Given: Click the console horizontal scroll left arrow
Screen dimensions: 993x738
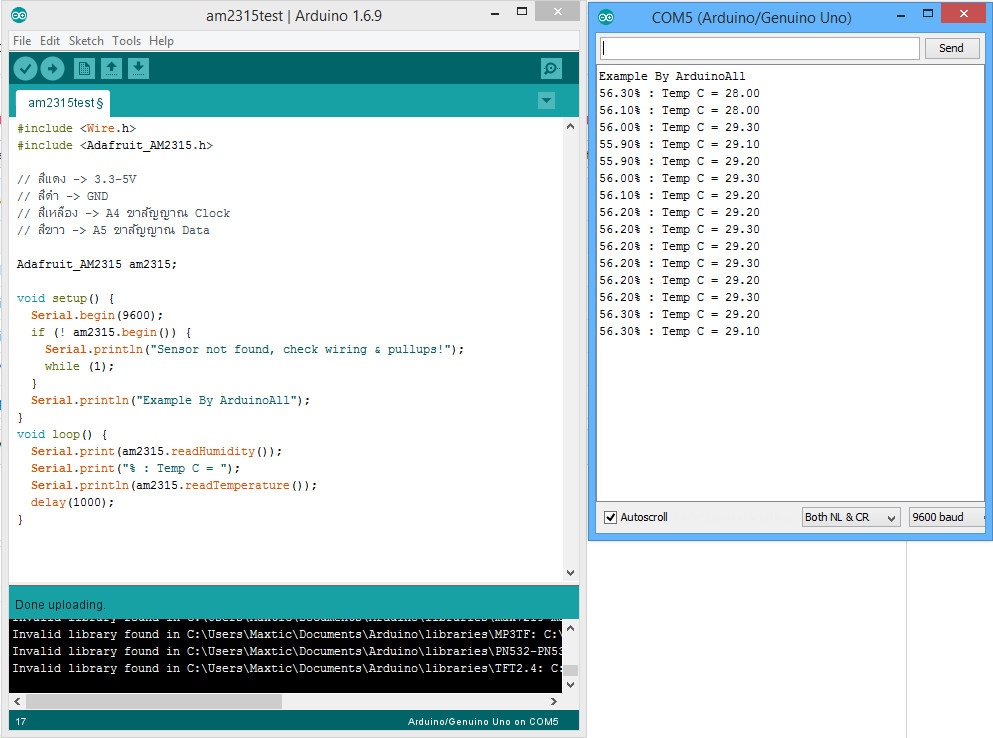Looking at the screenshot, I should 17,701.
